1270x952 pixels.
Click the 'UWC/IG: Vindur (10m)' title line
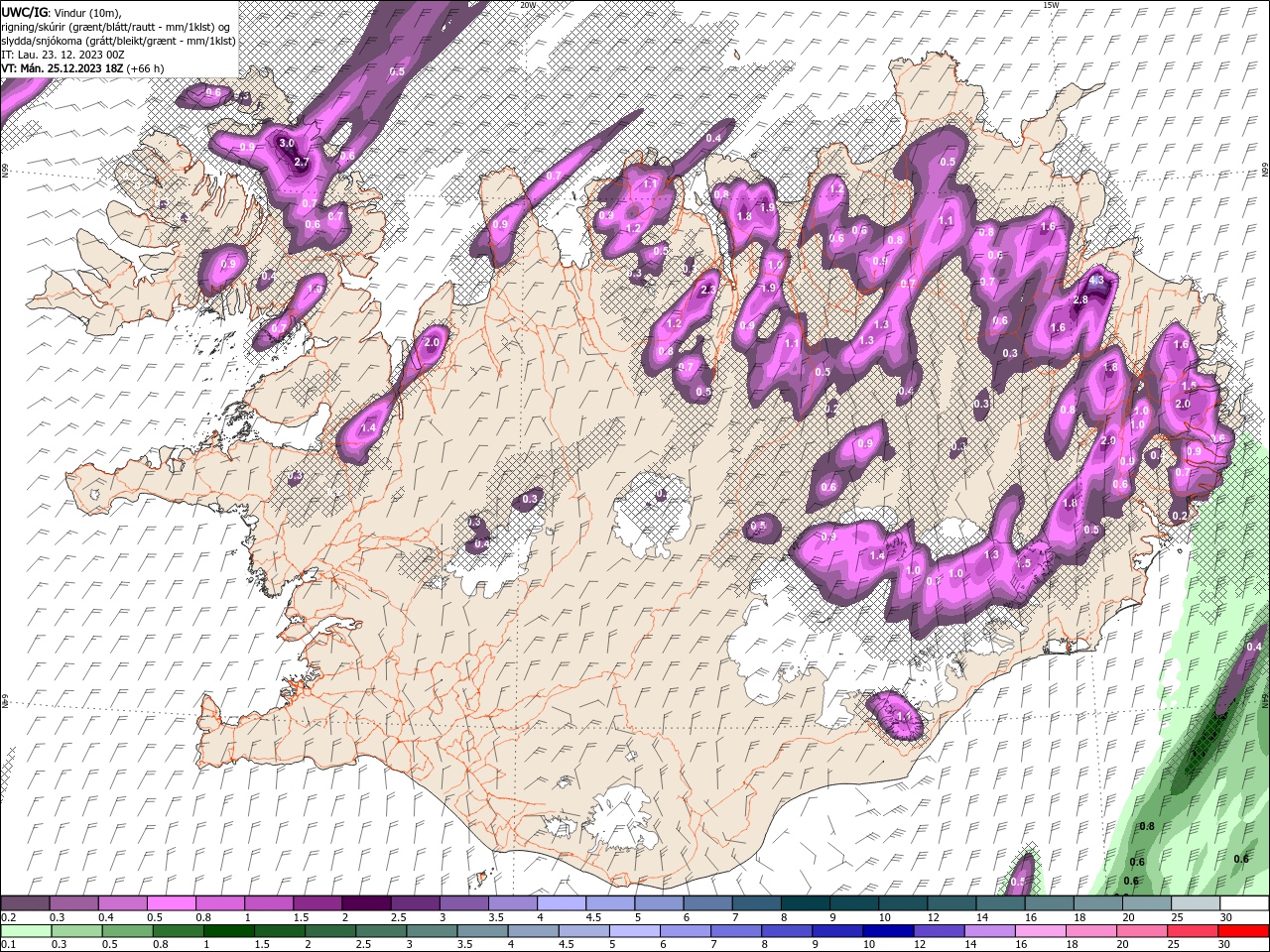(x=61, y=12)
